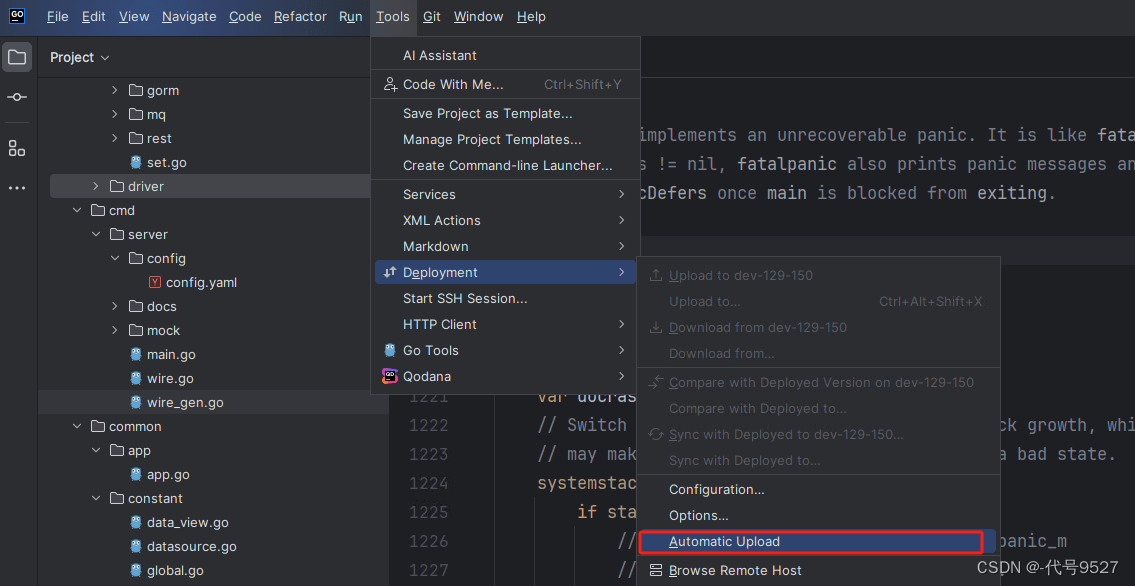Click the gopher icon beside wire_gen.go
Screen dimensions: 1135x586
135,402
